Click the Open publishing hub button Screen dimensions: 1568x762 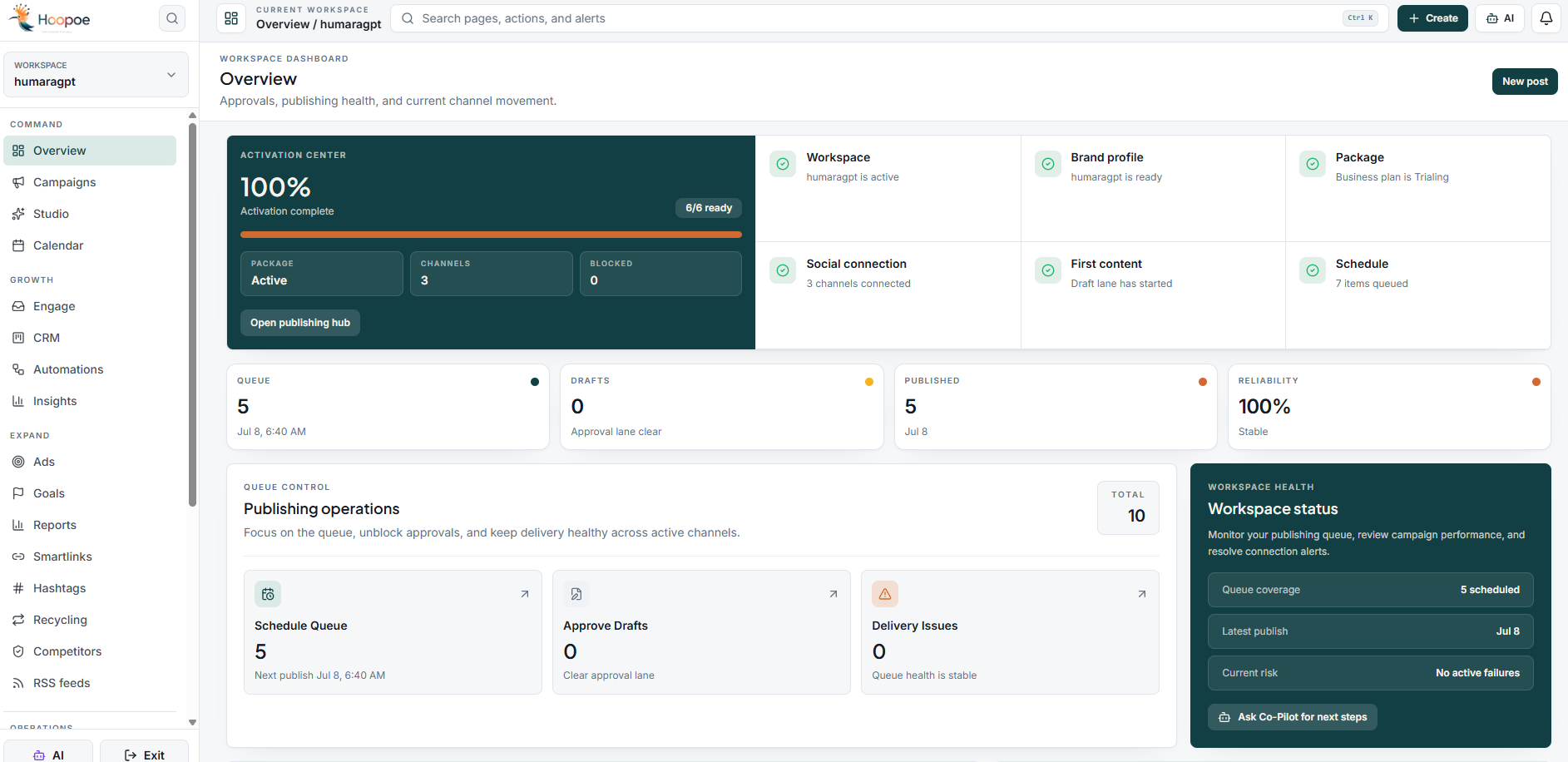coord(300,323)
